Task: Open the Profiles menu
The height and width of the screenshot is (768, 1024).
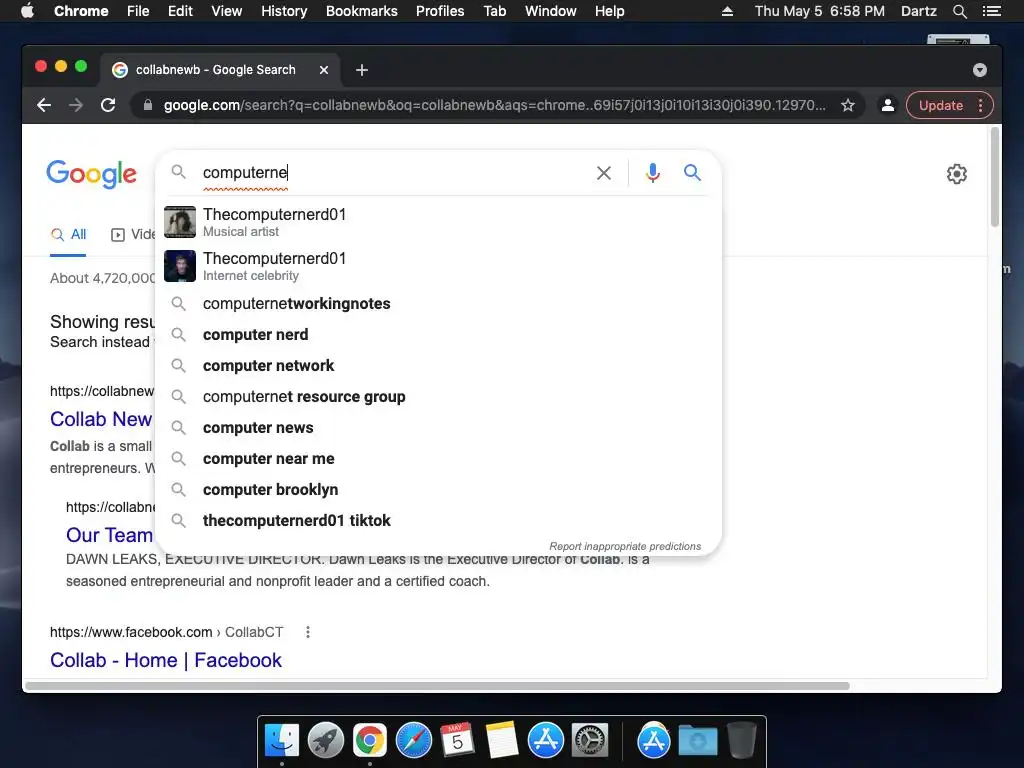Action: 440,11
